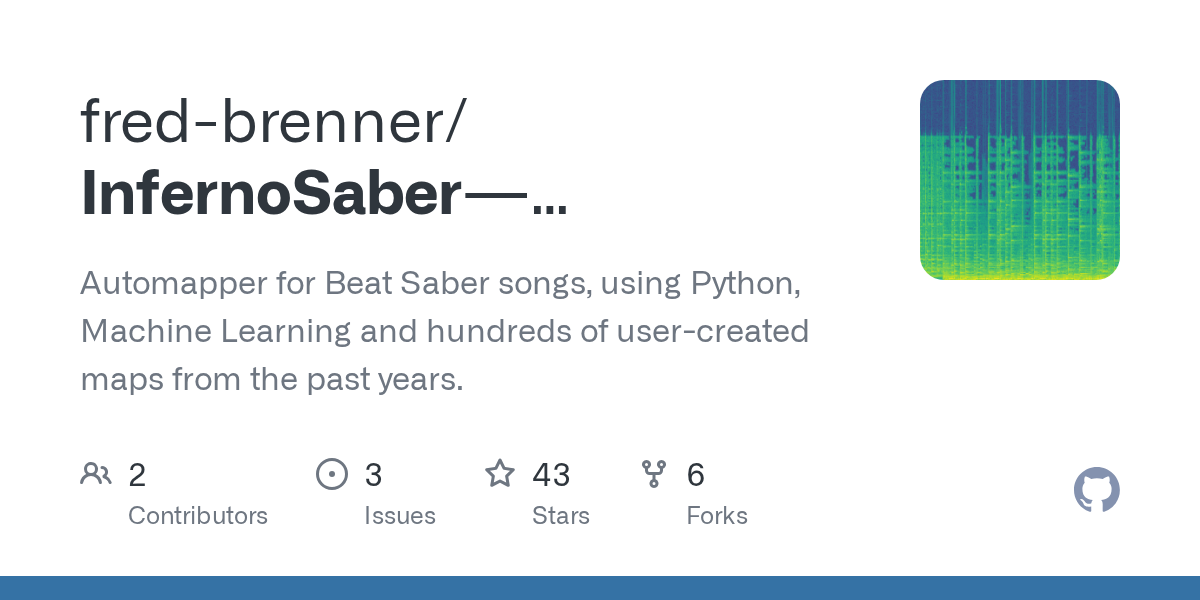
Task: Click the star icon next to 43
Action: click(500, 474)
